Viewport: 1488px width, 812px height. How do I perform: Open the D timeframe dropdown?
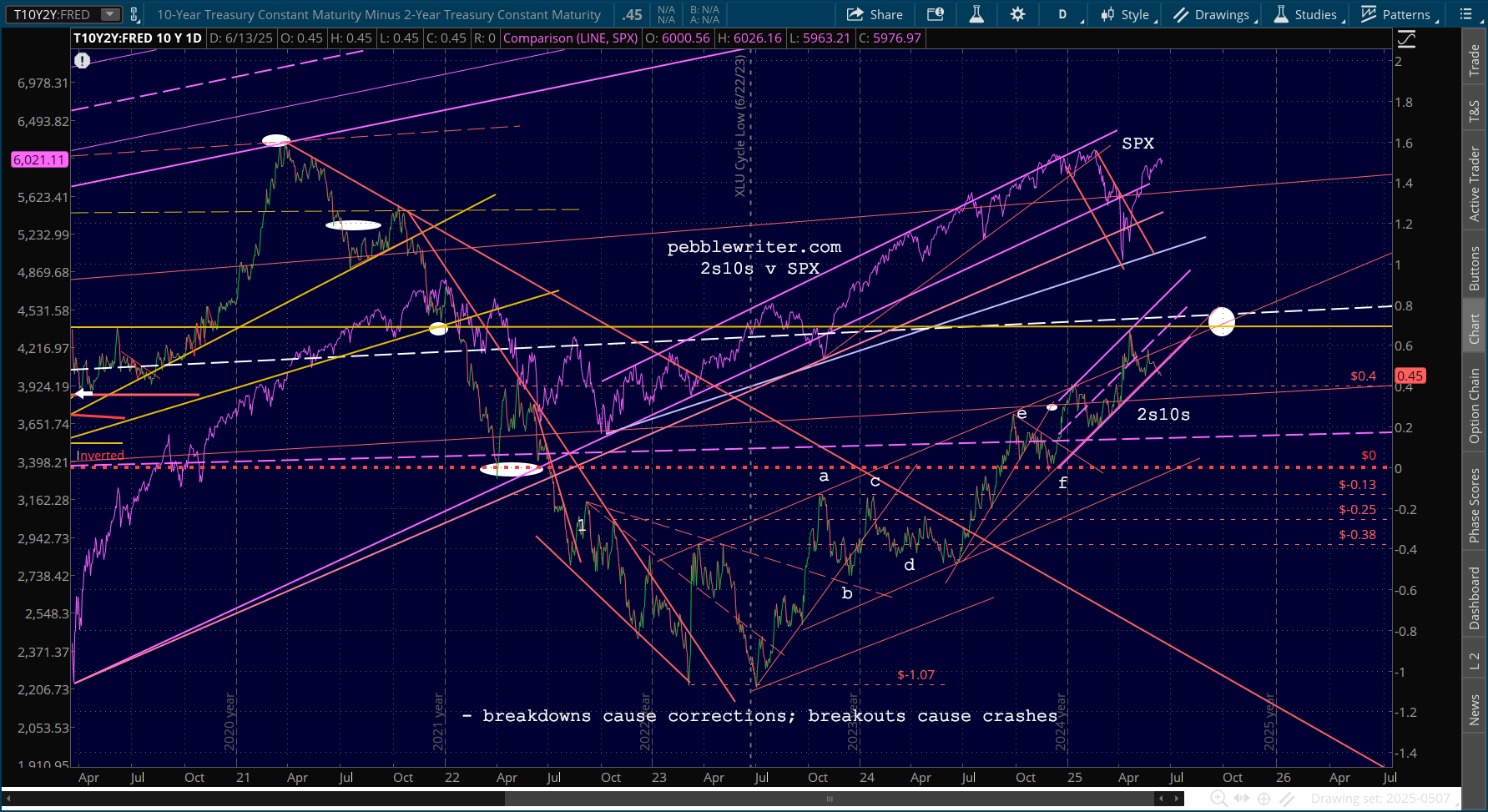(1068, 14)
